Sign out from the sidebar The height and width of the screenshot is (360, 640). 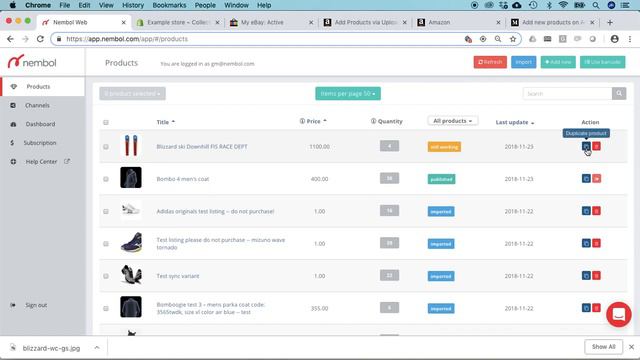(x=36, y=305)
